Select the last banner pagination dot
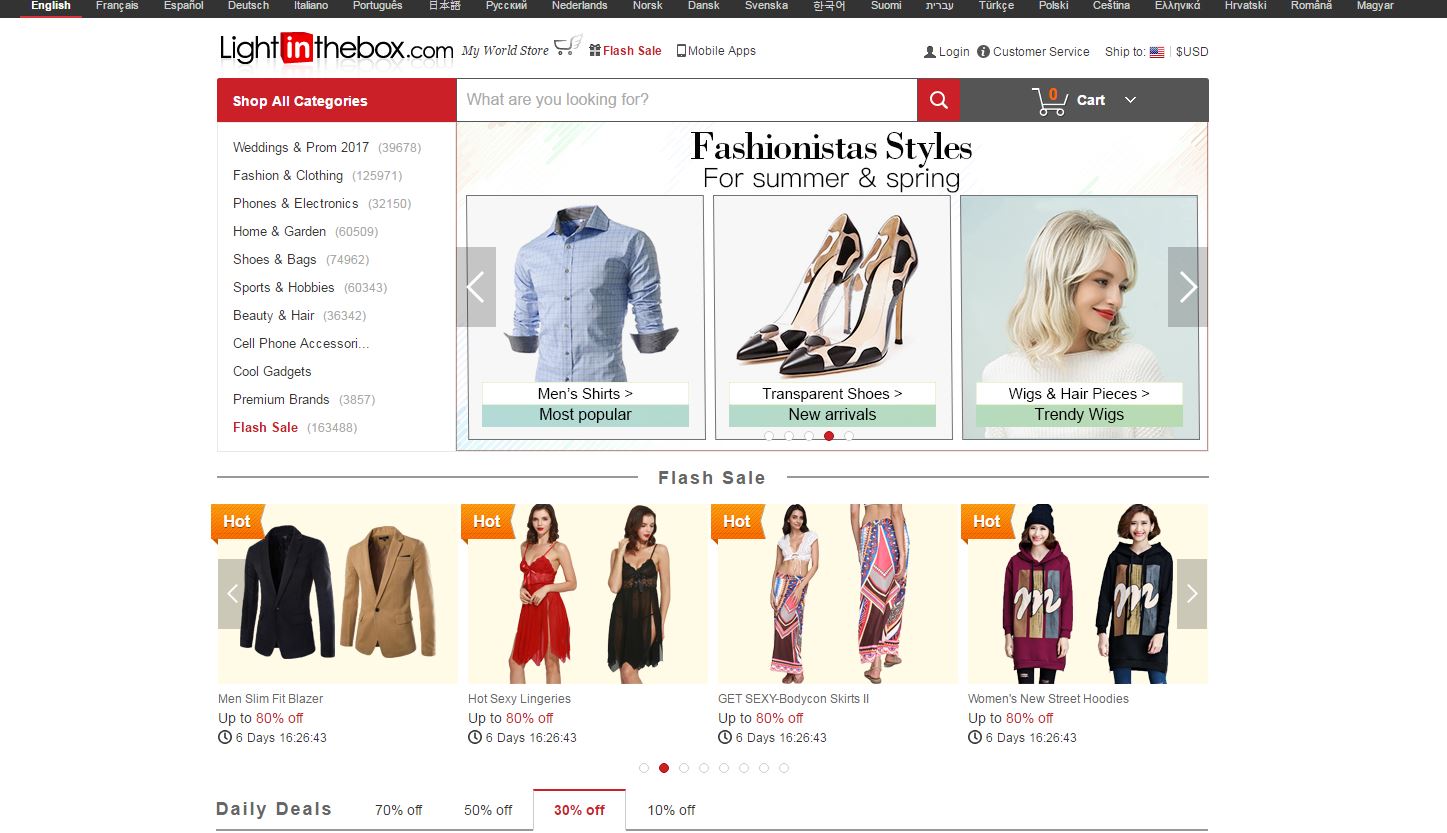The width and height of the screenshot is (1447, 833). point(849,436)
